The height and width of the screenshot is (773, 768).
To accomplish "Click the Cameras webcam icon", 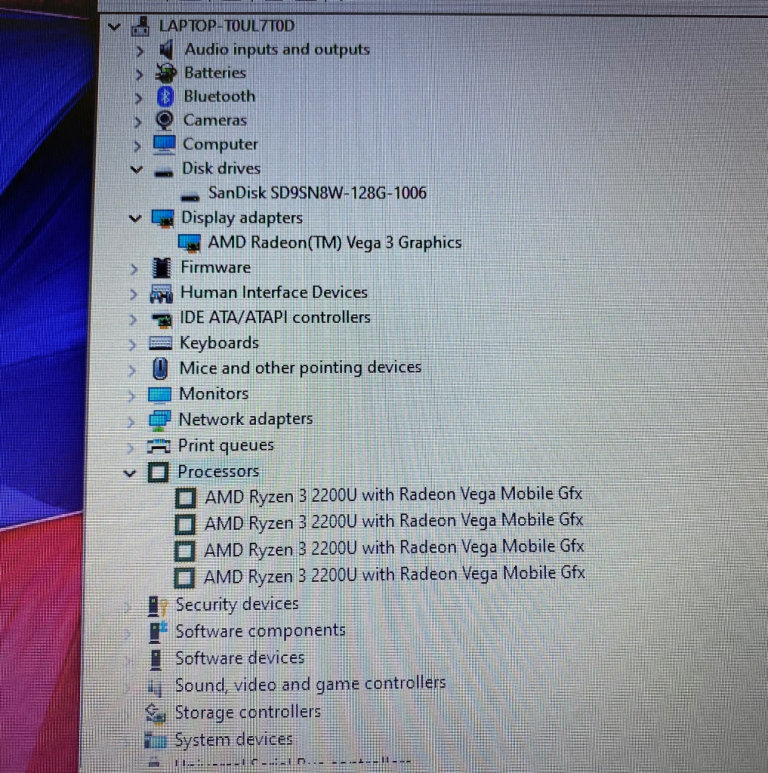I will click(164, 120).
